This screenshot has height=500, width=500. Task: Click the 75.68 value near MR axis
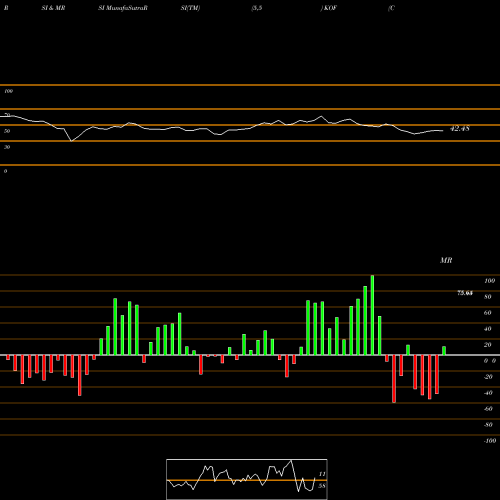point(465,293)
